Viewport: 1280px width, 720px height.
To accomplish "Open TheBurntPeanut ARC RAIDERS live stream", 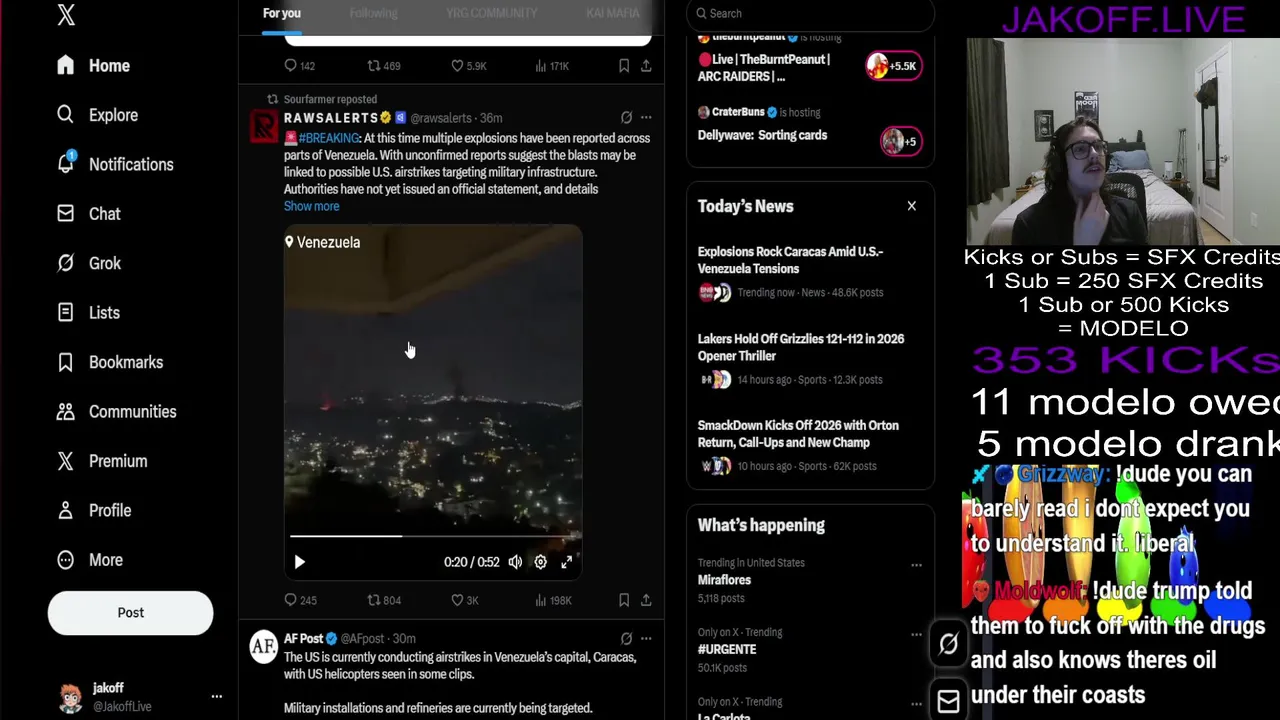I will [x=764, y=68].
